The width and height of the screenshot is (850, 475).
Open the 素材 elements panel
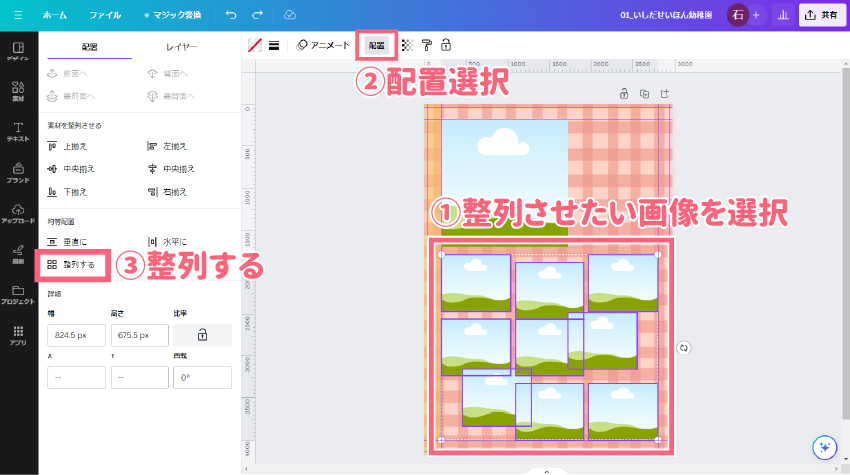point(18,92)
